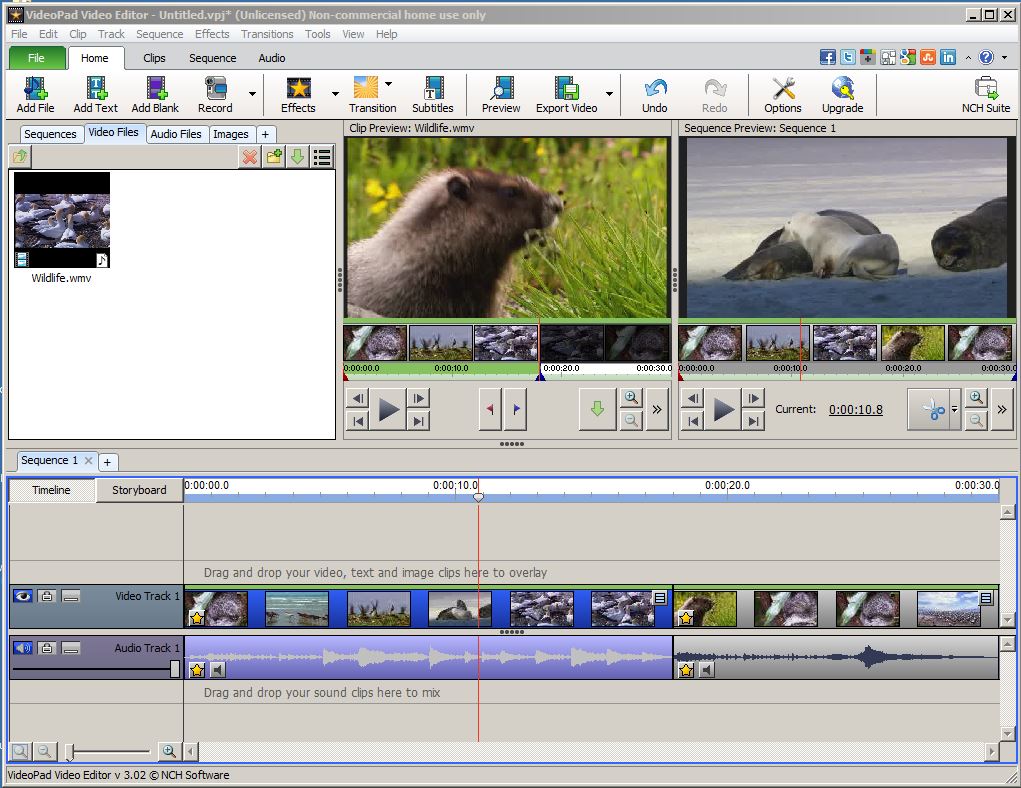Viewport: 1021px width, 788px height.
Task: Switch to the Clips ribbon tab
Action: point(154,58)
